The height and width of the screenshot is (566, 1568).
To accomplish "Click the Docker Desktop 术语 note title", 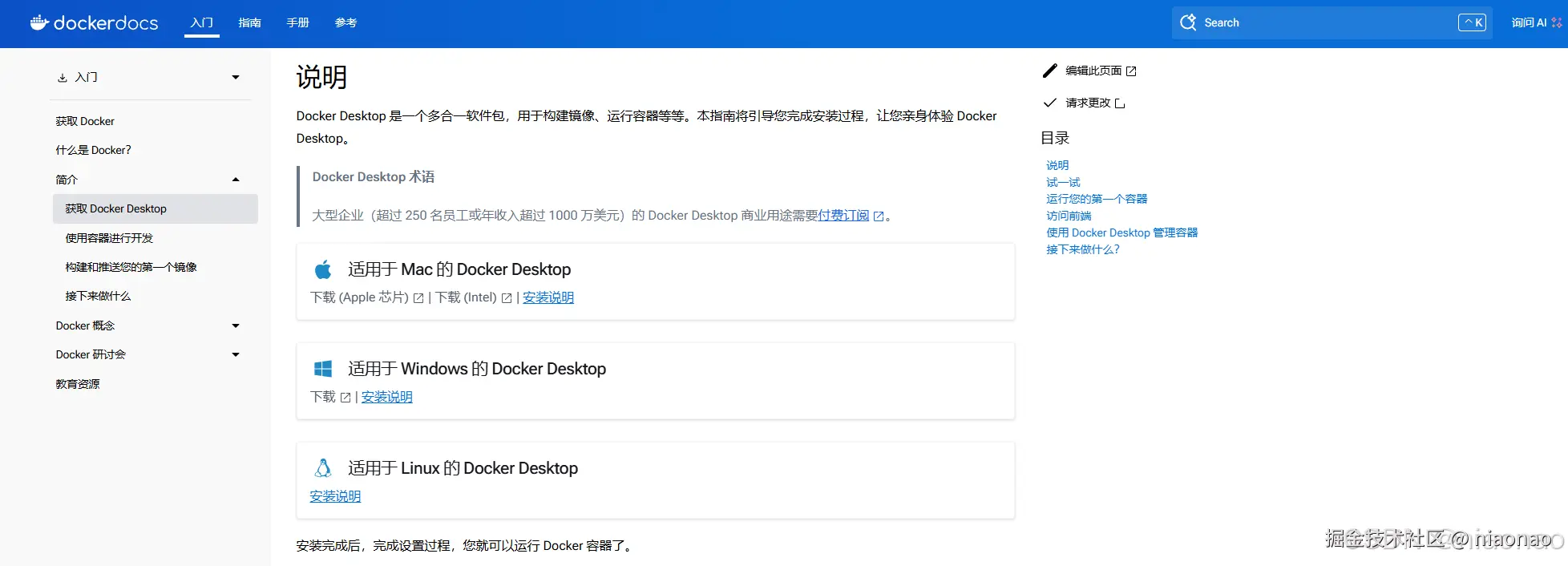I will 374,177.
